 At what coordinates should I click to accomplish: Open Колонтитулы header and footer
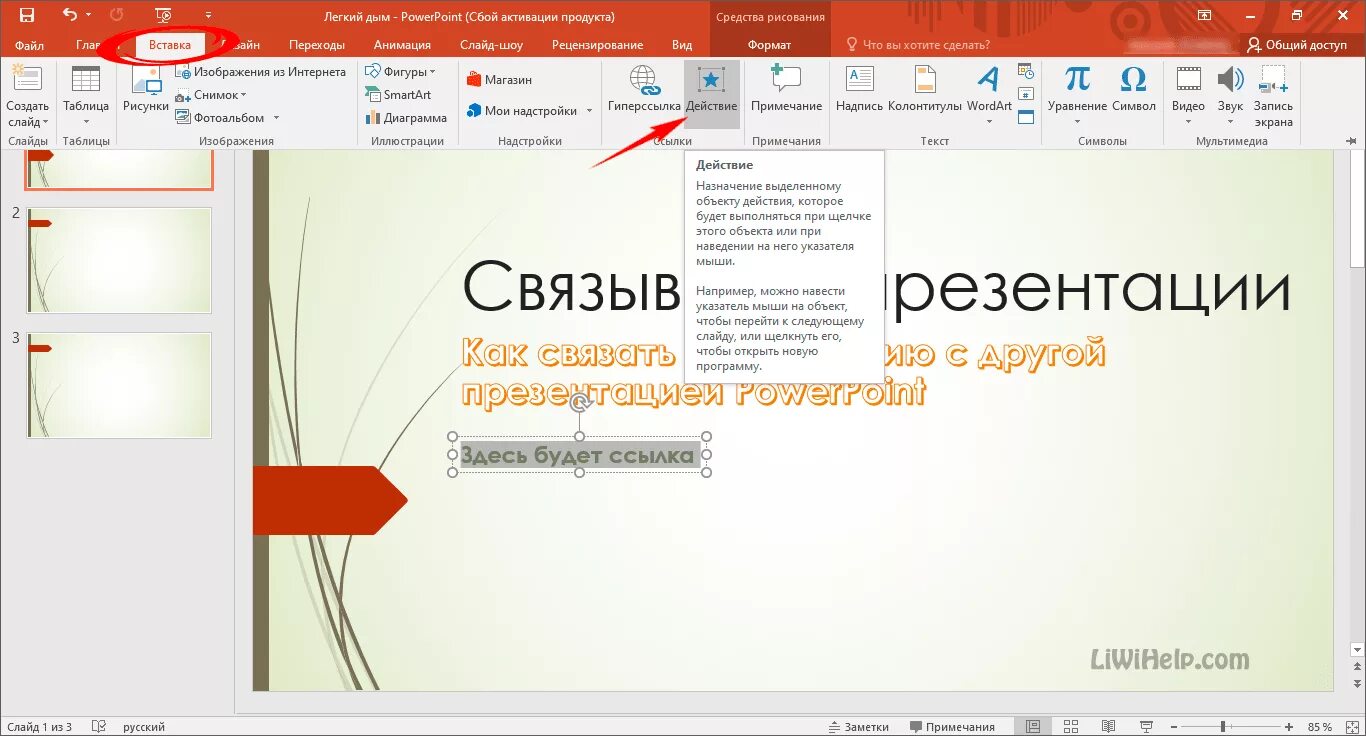pos(925,88)
